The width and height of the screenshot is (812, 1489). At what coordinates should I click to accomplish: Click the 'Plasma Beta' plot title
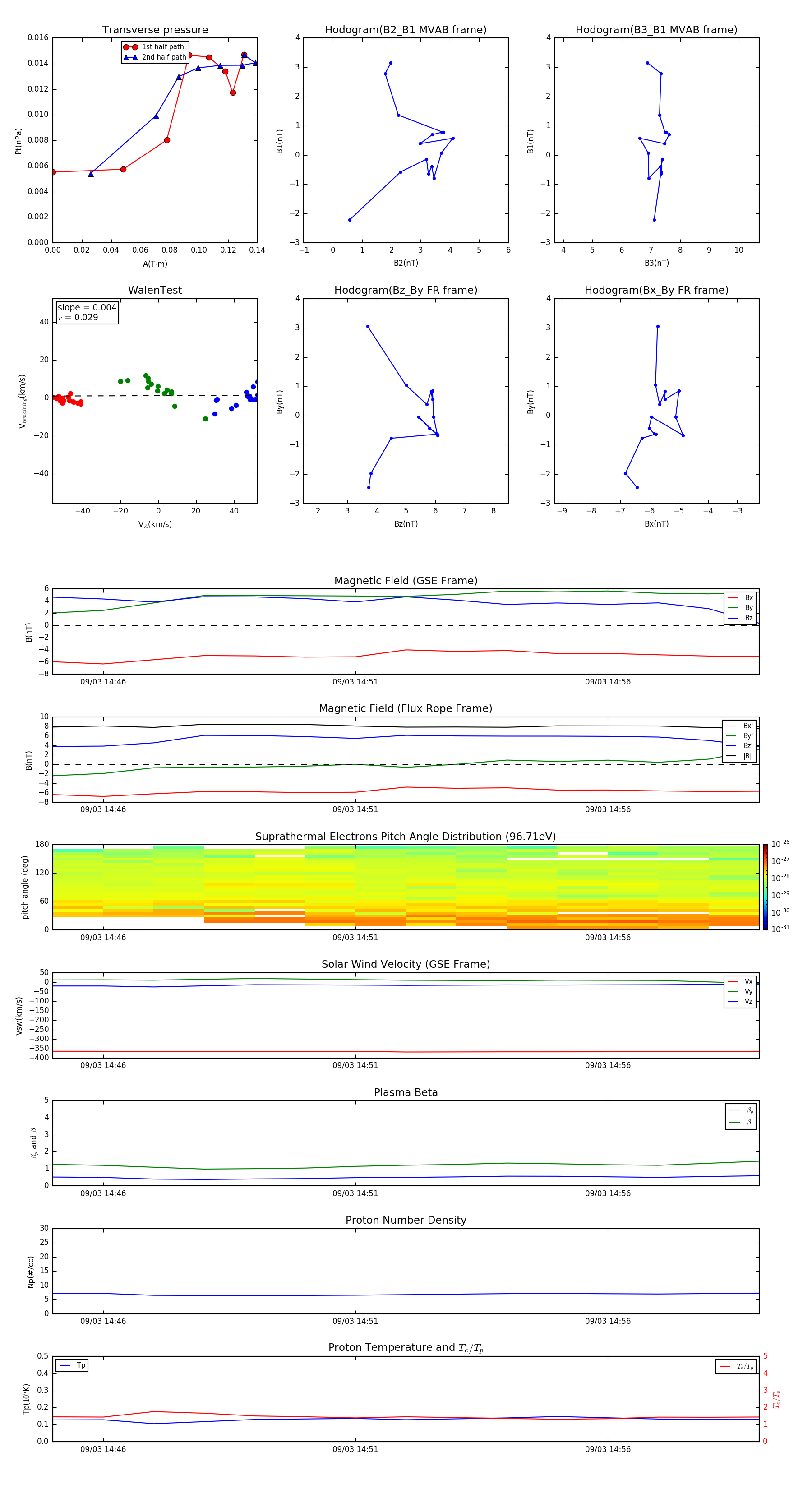tap(406, 1093)
